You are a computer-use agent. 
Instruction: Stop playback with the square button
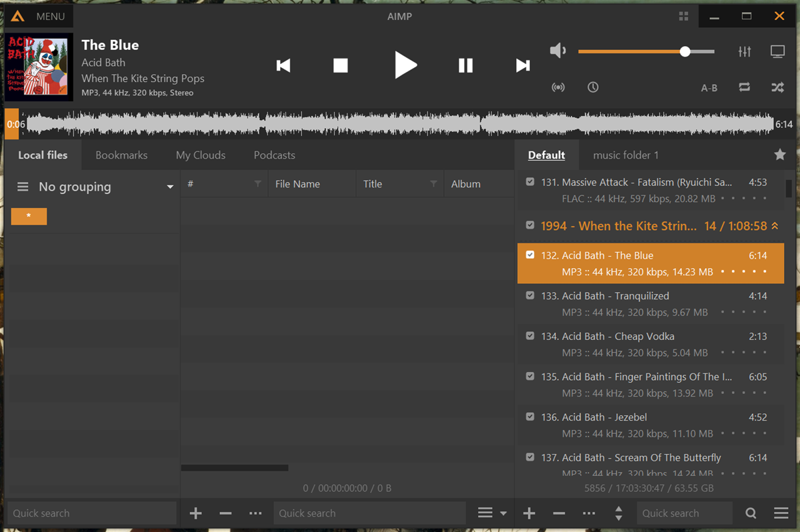coord(340,65)
